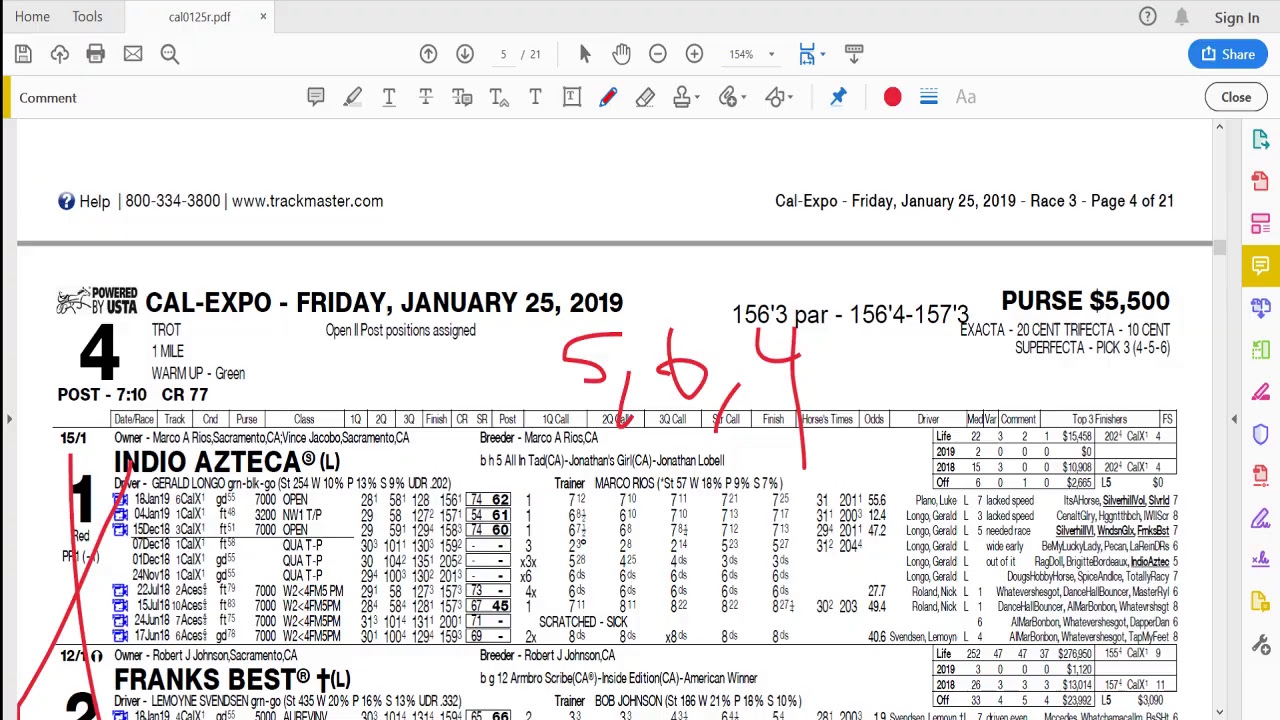1280x720 pixels.
Task: Switch to the Tools tab
Action: [87, 17]
